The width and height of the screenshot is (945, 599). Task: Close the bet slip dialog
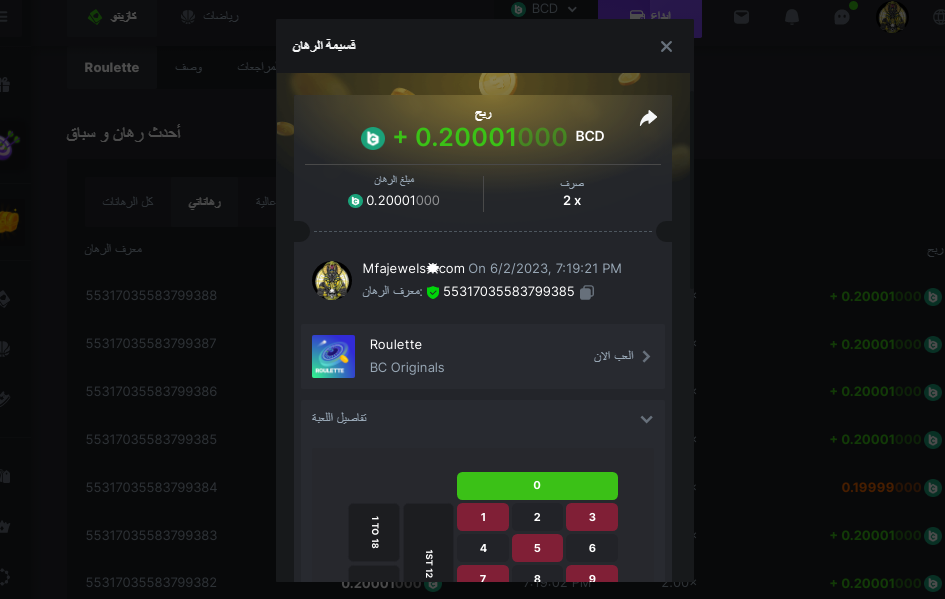click(x=666, y=46)
